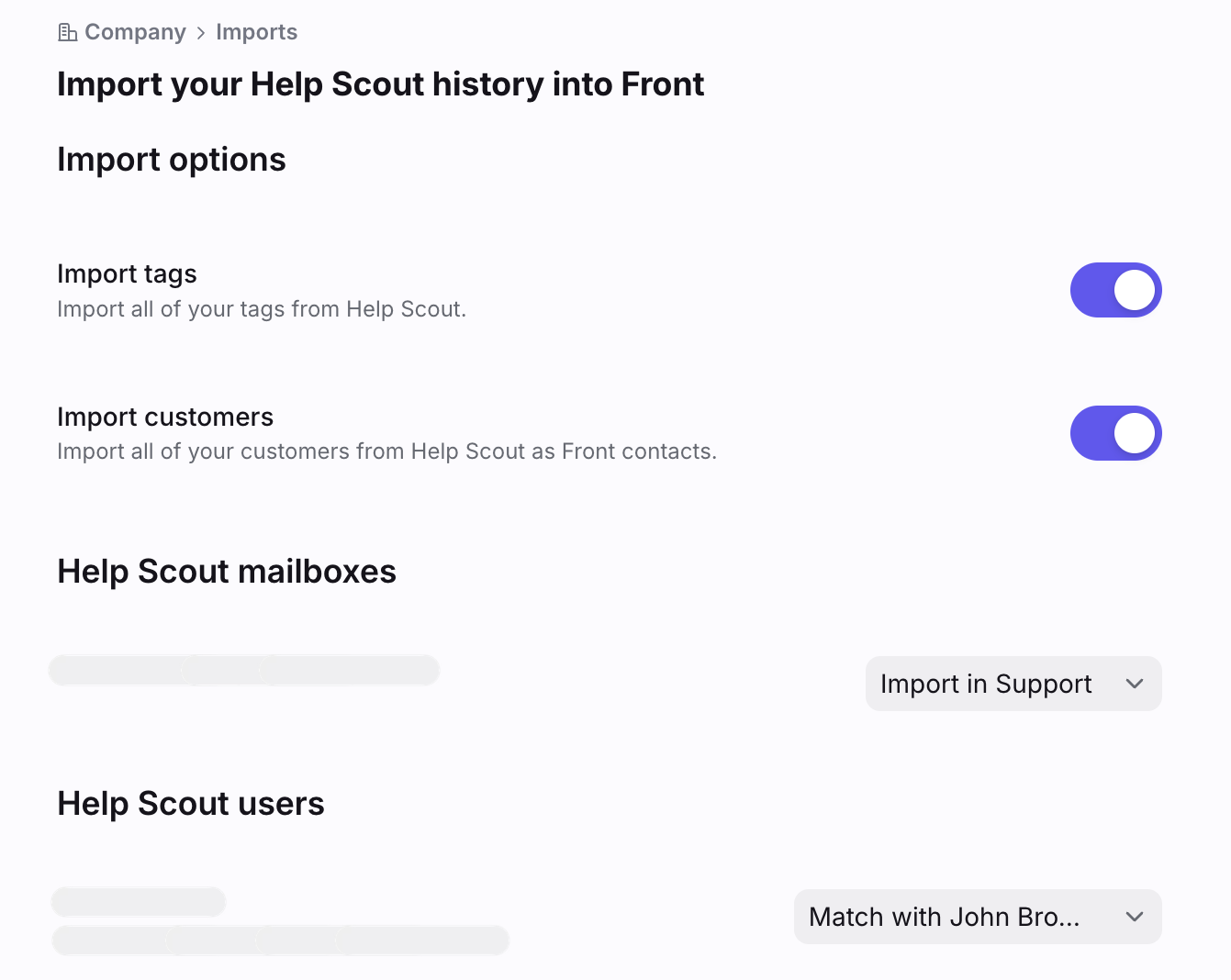1231x980 pixels.
Task: Click the chevron beside Match with John
Action: (x=1135, y=917)
